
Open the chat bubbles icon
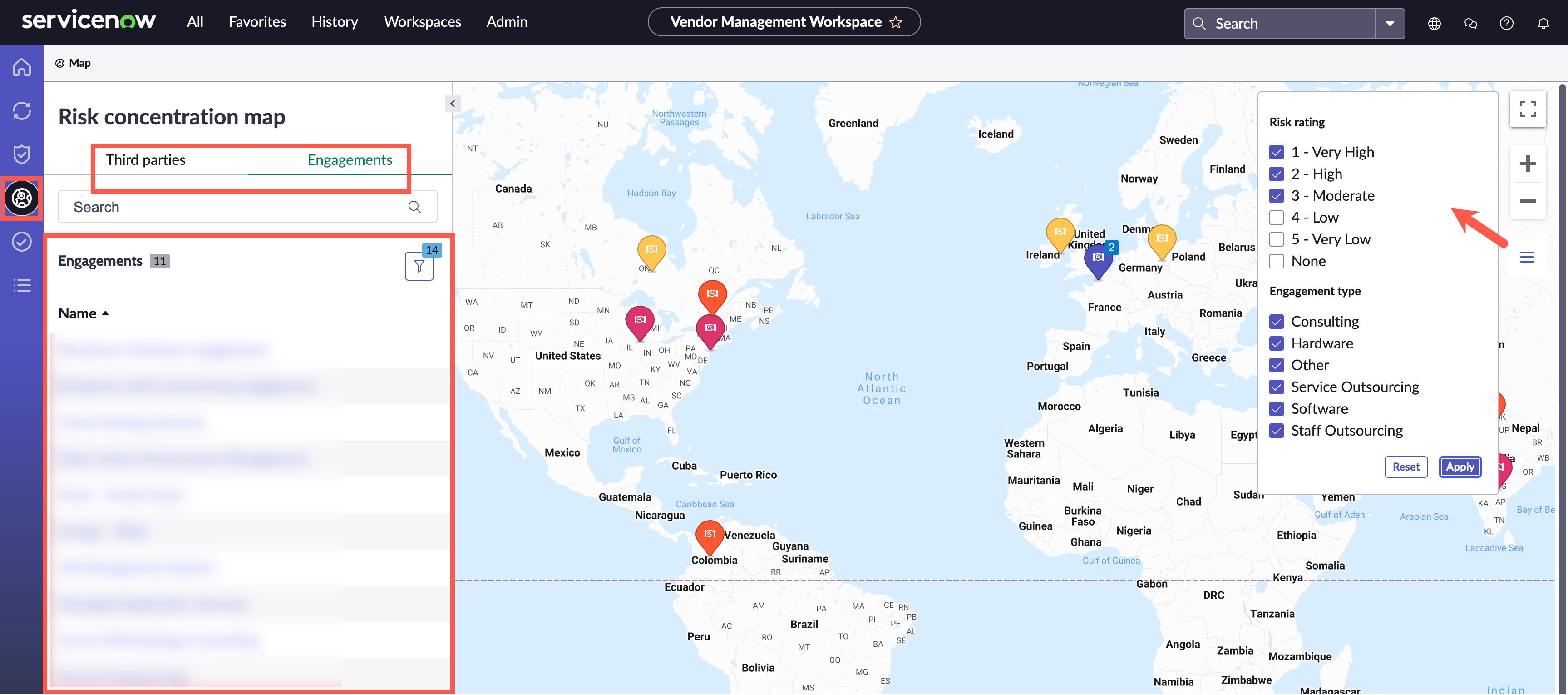pyautogui.click(x=1470, y=23)
